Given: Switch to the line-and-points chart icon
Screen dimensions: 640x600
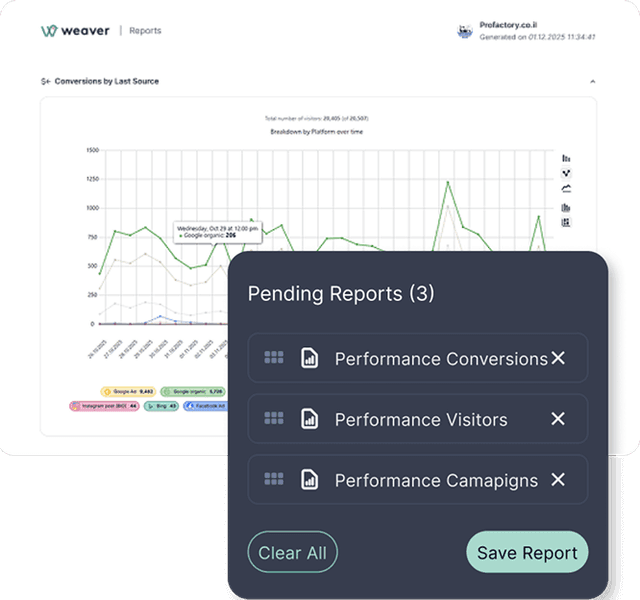Looking at the screenshot, I should [x=566, y=173].
